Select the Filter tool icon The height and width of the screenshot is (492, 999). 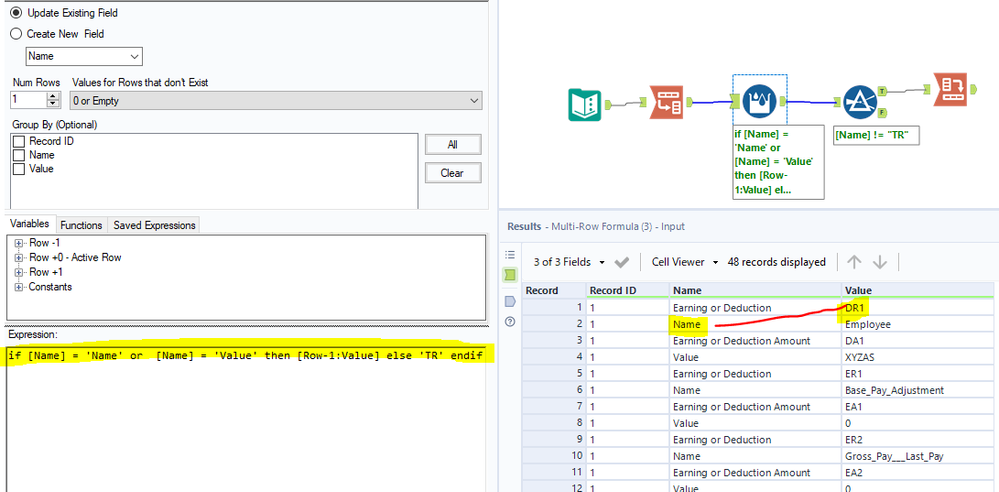[860, 102]
